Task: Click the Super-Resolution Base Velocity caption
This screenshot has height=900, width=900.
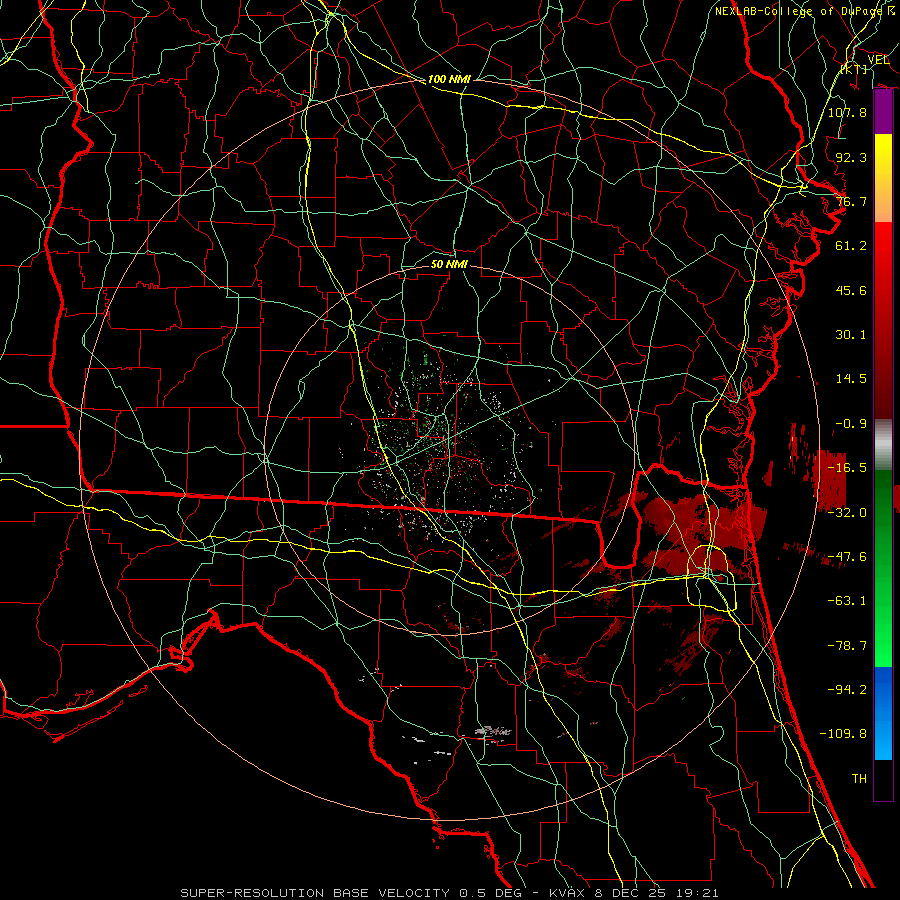Action: tap(449, 893)
